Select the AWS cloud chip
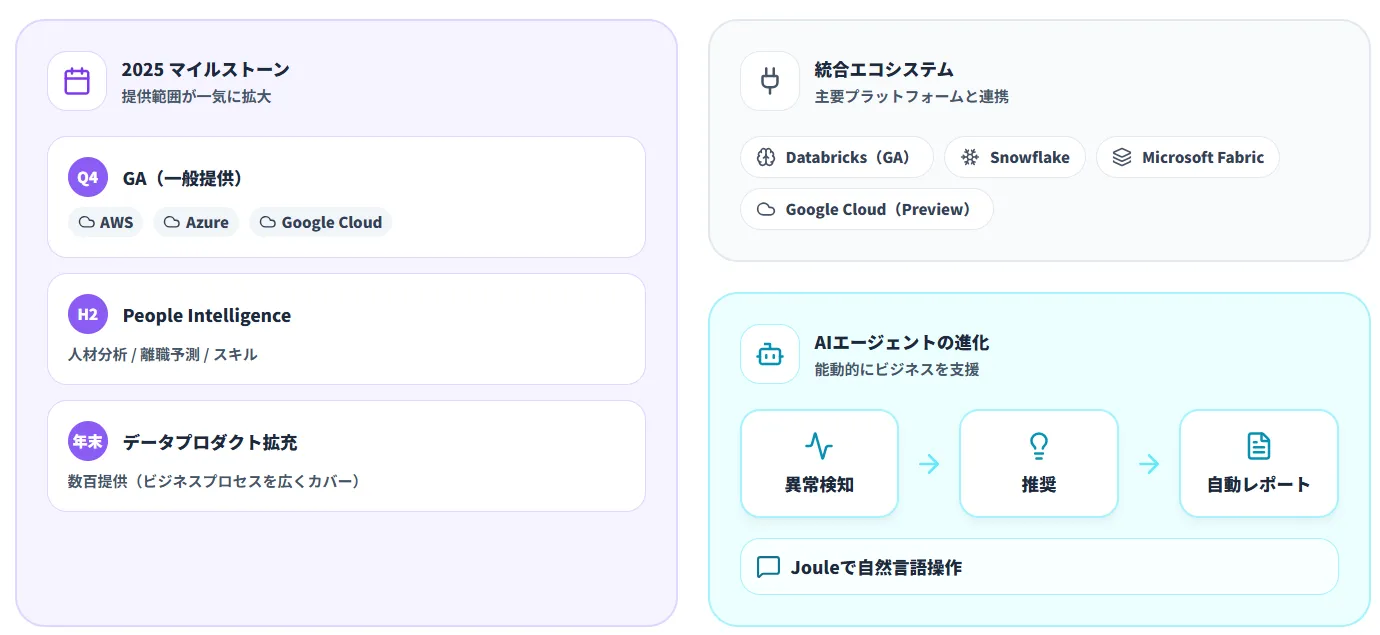 pos(106,222)
